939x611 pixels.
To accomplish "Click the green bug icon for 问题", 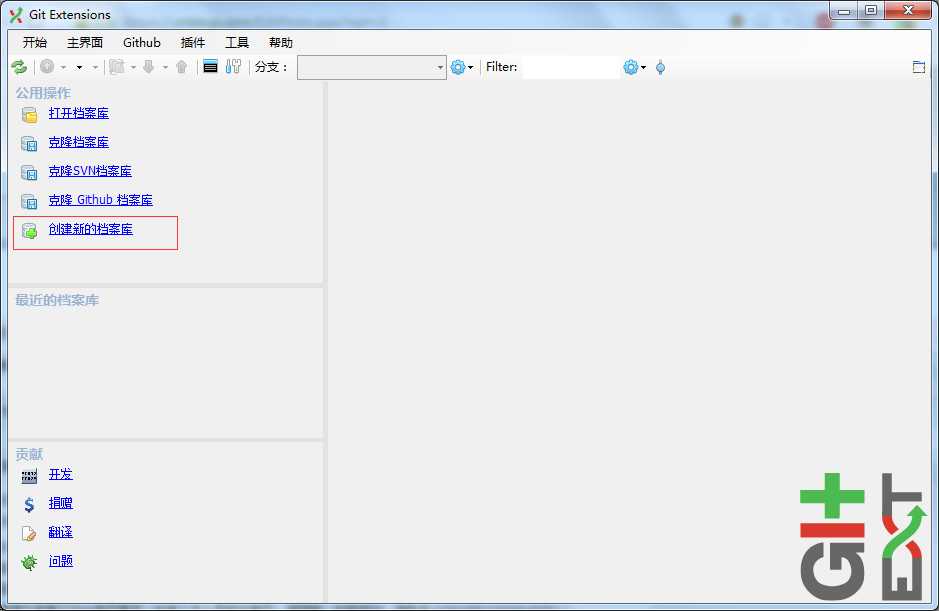I will coord(29,562).
